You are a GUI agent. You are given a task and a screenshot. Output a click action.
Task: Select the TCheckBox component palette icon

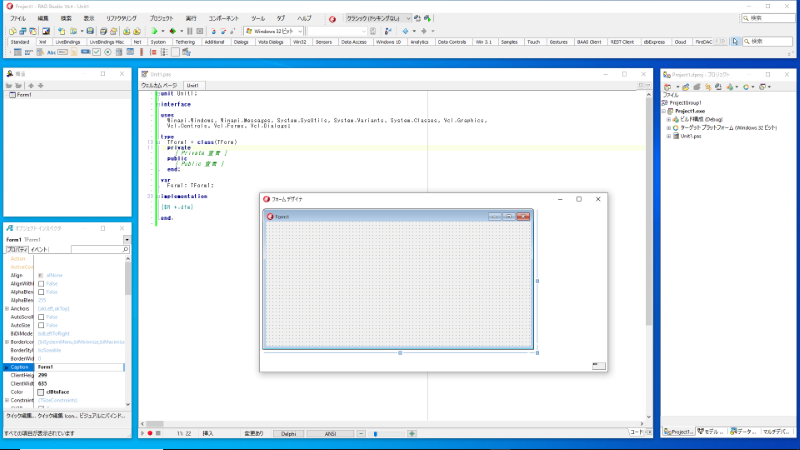(x=96, y=52)
